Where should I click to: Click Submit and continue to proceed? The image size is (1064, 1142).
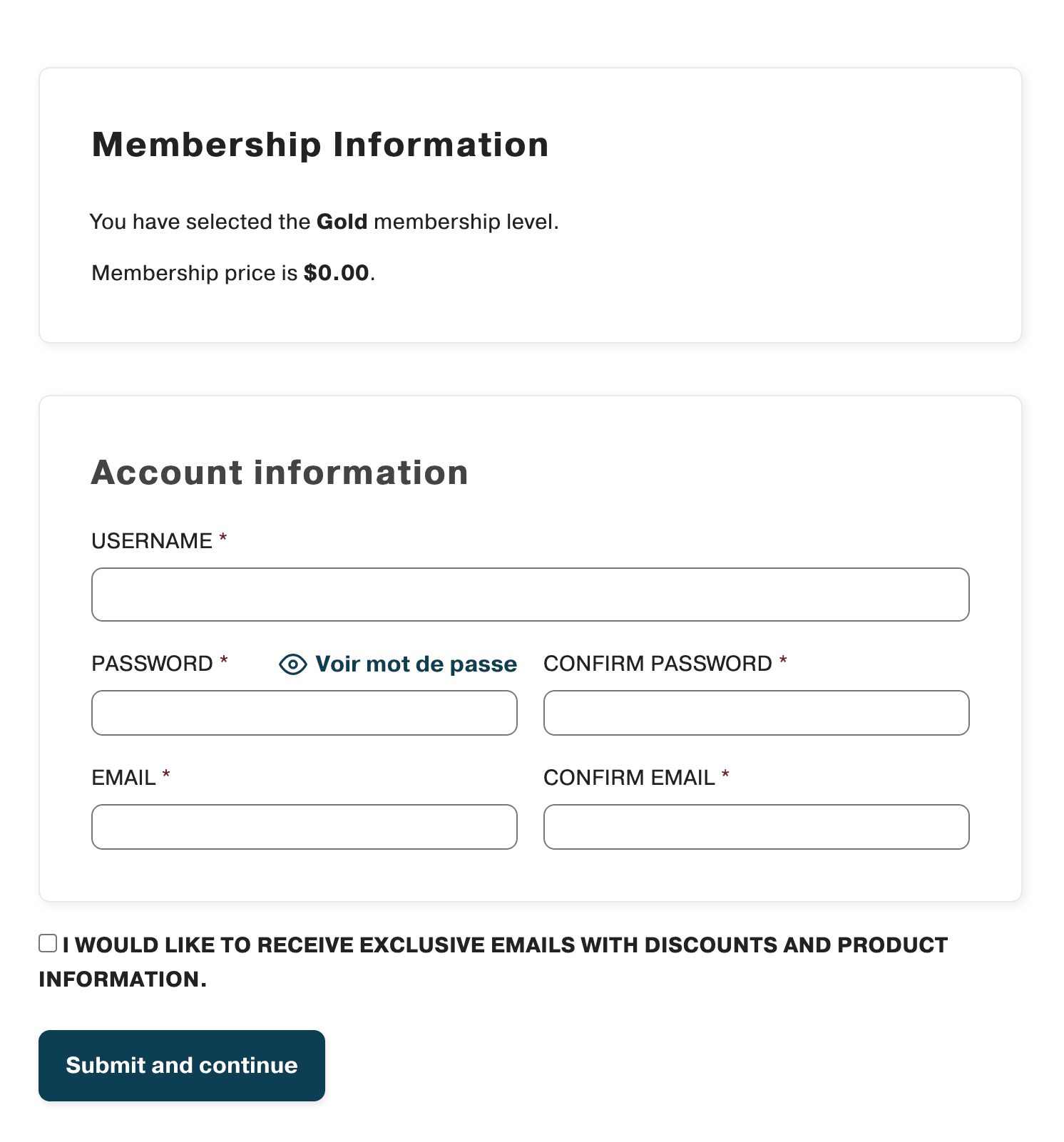tap(181, 1065)
